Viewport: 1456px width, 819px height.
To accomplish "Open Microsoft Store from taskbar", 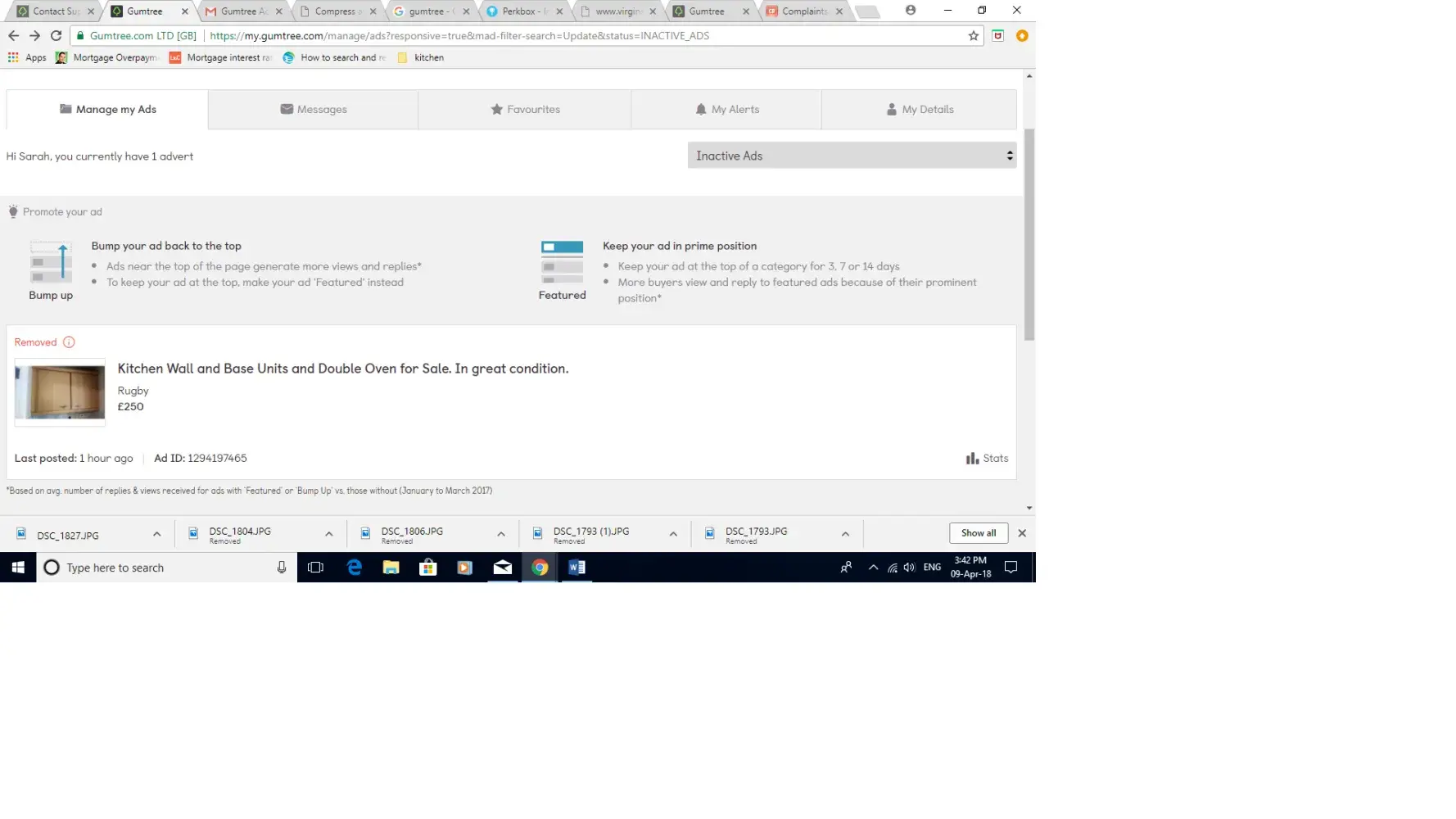I will (427, 568).
